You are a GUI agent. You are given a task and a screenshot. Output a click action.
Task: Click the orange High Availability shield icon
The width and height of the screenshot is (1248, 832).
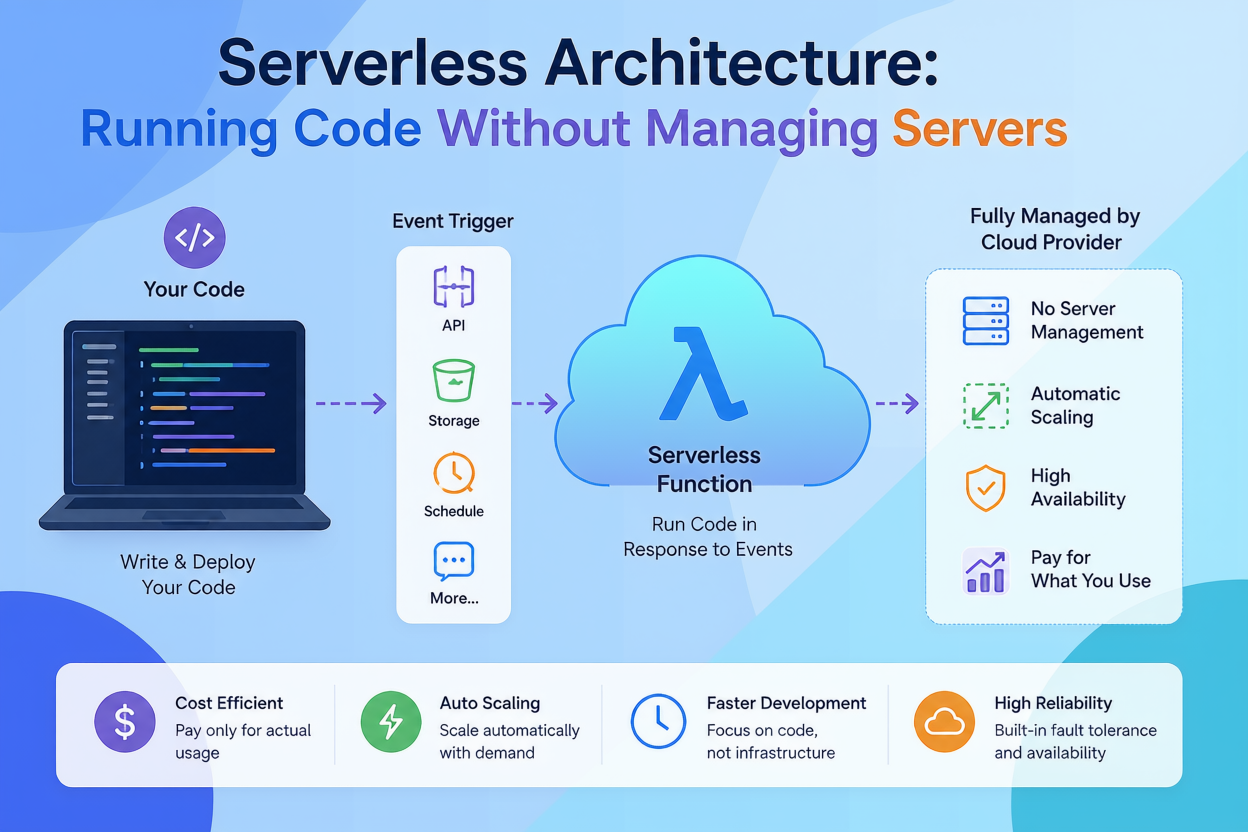[985, 488]
